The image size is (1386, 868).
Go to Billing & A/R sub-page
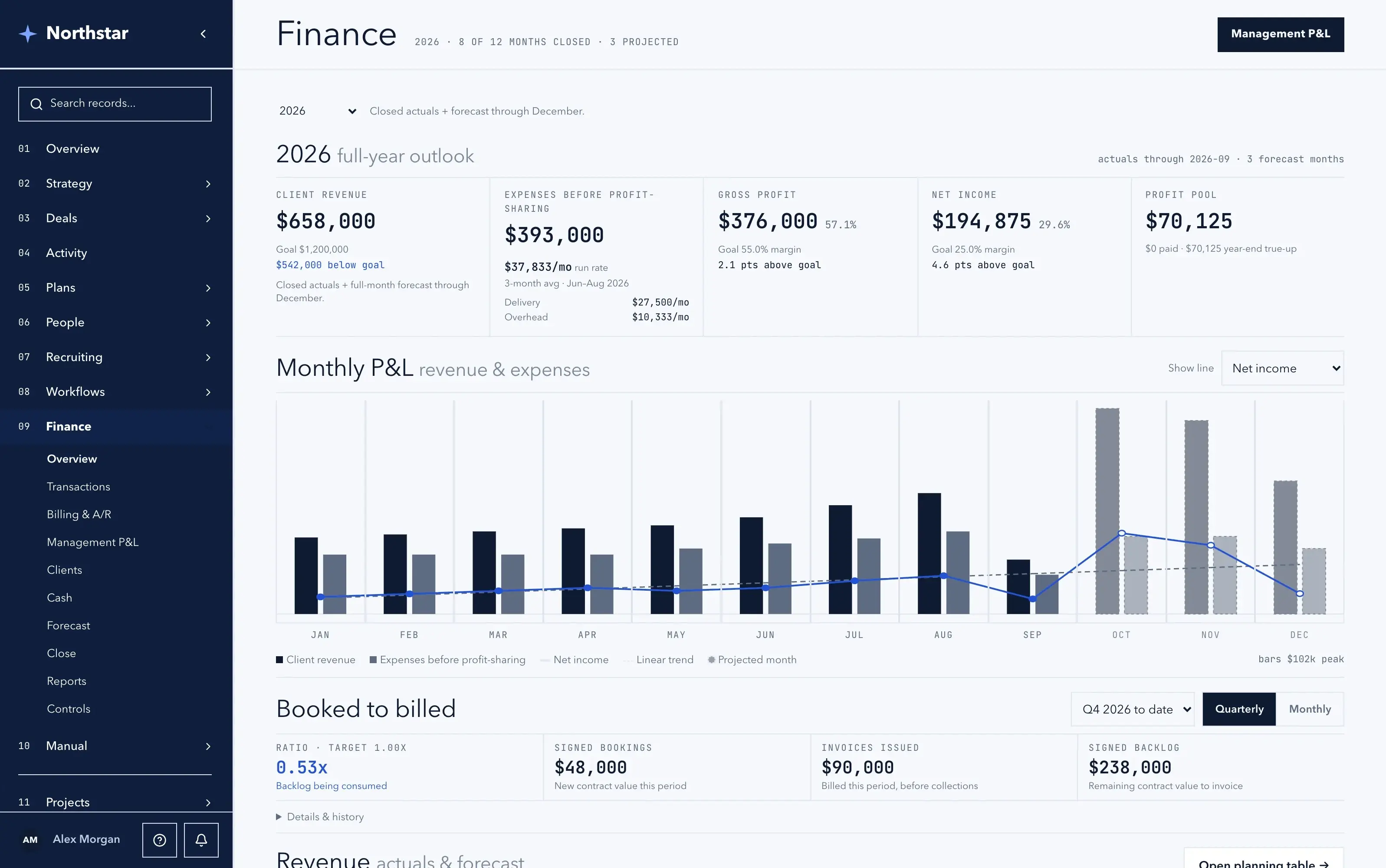pos(79,514)
